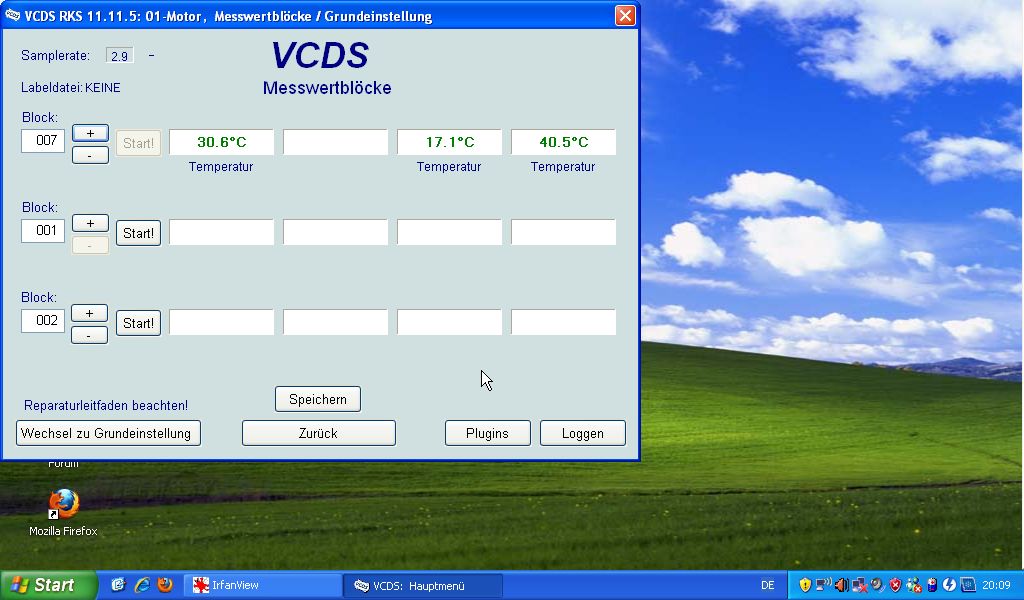Click the Loggen button

click(583, 433)
